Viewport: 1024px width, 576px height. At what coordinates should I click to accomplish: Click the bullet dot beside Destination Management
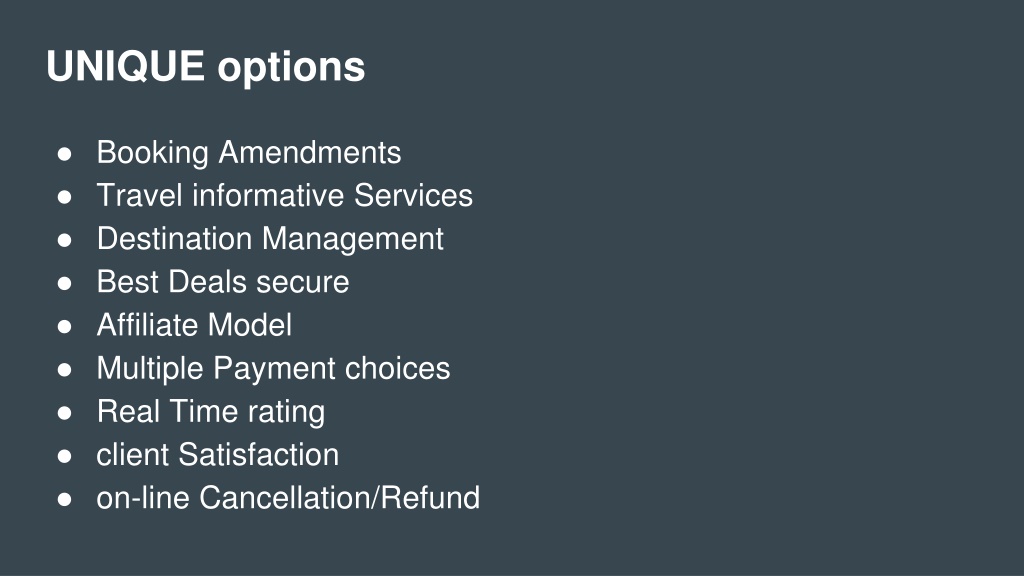coord(64,241)
